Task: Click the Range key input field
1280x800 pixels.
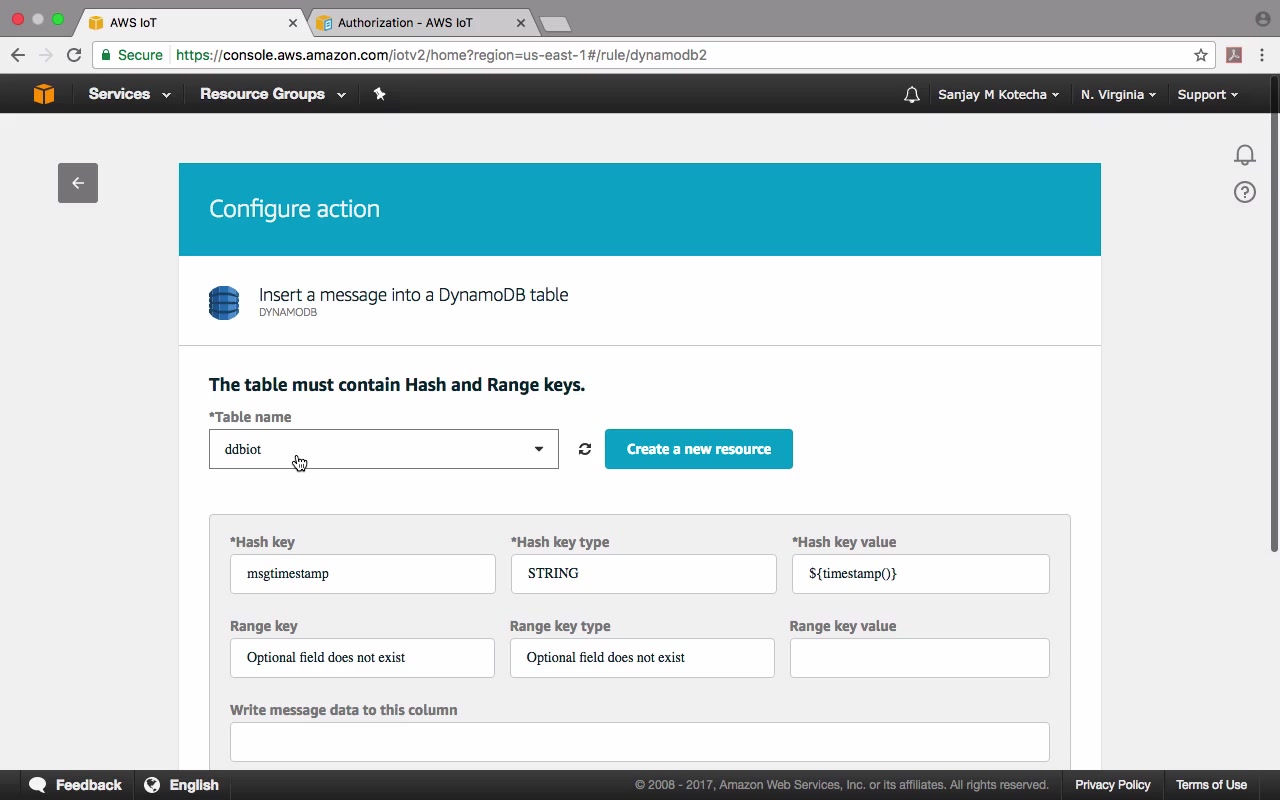Action: click(362, 658)
